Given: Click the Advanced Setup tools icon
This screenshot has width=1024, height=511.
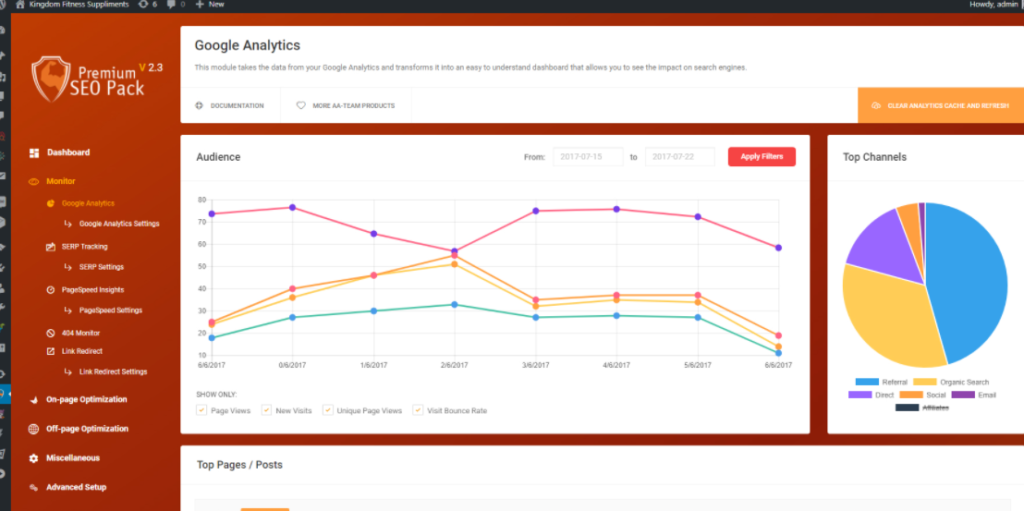Looking at the screenshot, I should point(34,487).
